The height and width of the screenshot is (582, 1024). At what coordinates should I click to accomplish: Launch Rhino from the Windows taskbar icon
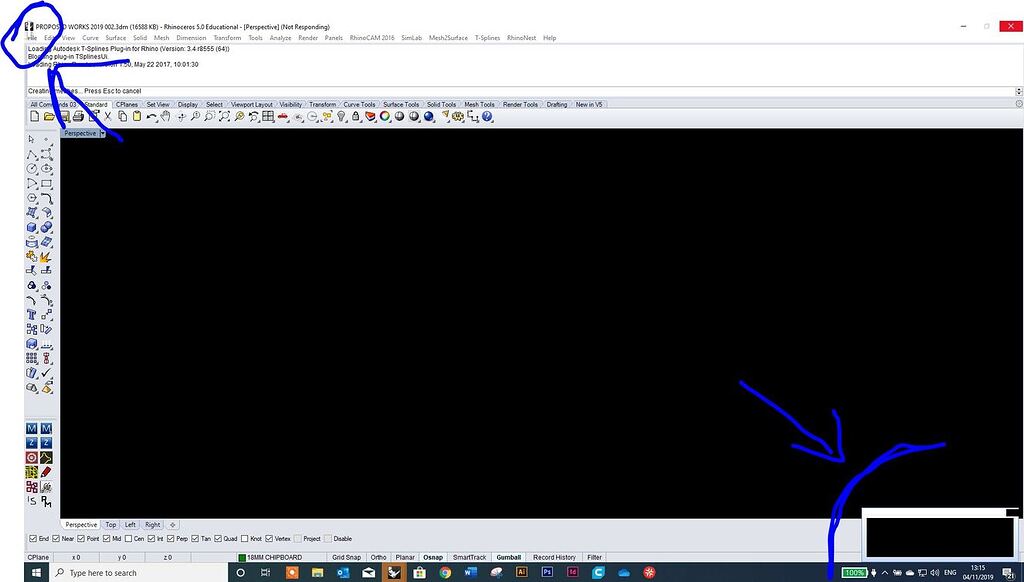393,573
